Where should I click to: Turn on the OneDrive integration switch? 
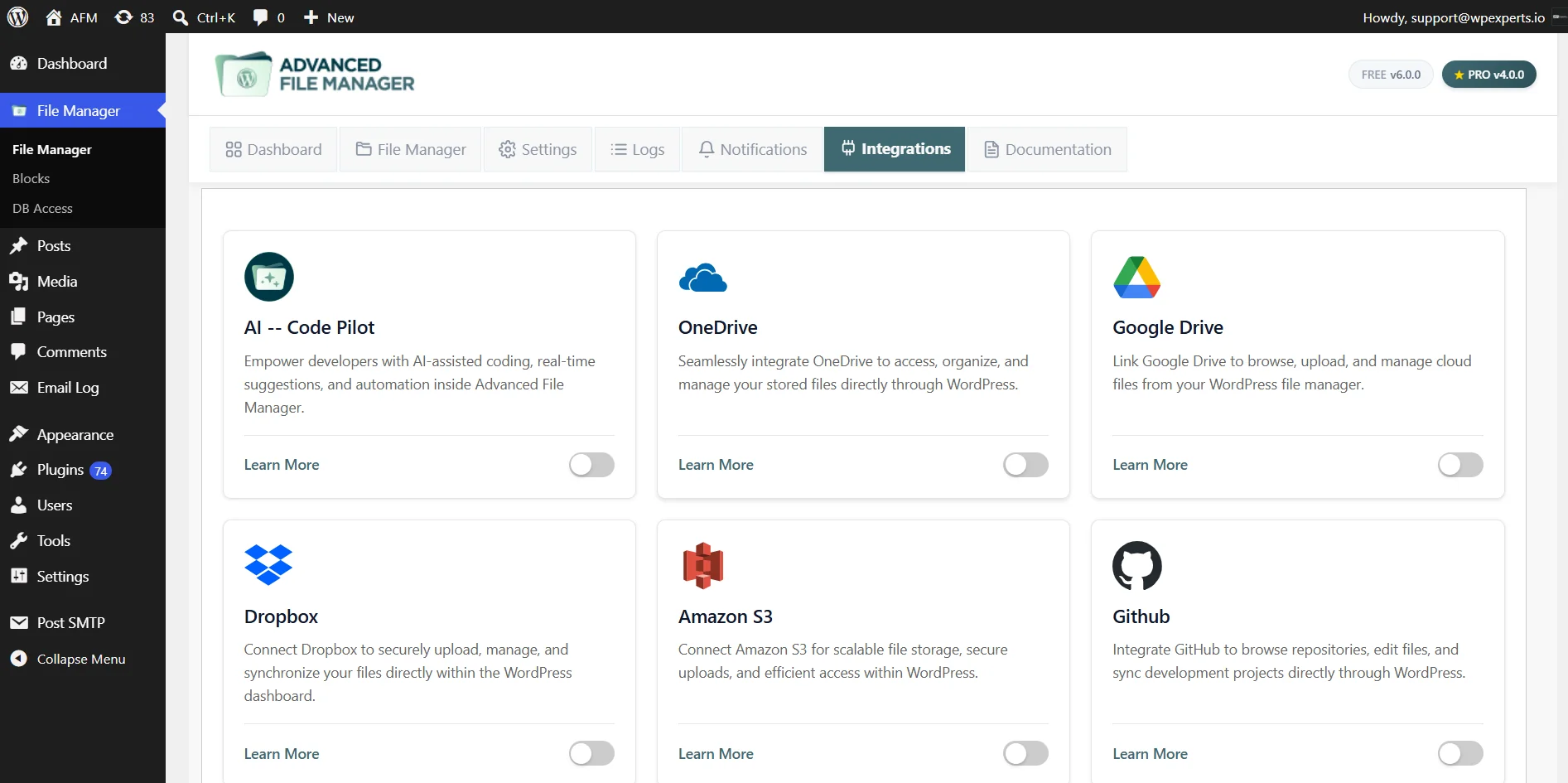tap(1025, 465)
